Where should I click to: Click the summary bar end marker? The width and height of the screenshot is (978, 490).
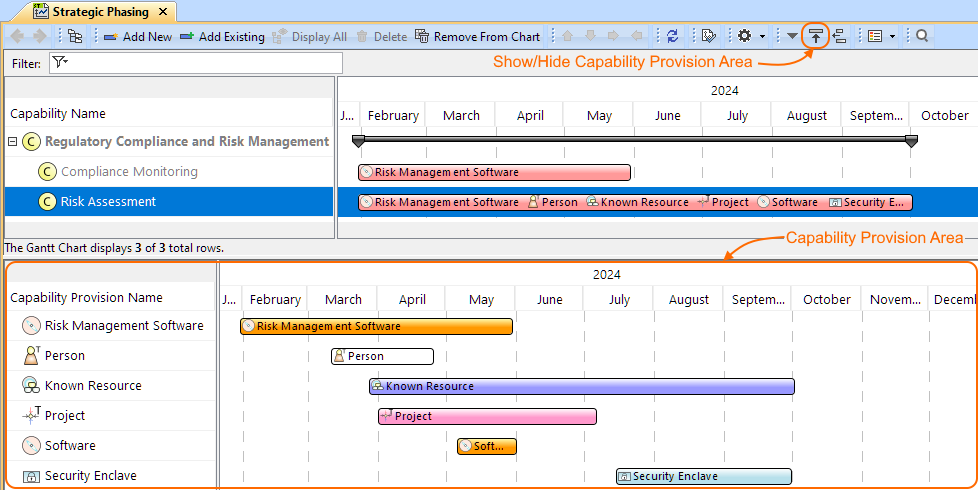point(911,141)
